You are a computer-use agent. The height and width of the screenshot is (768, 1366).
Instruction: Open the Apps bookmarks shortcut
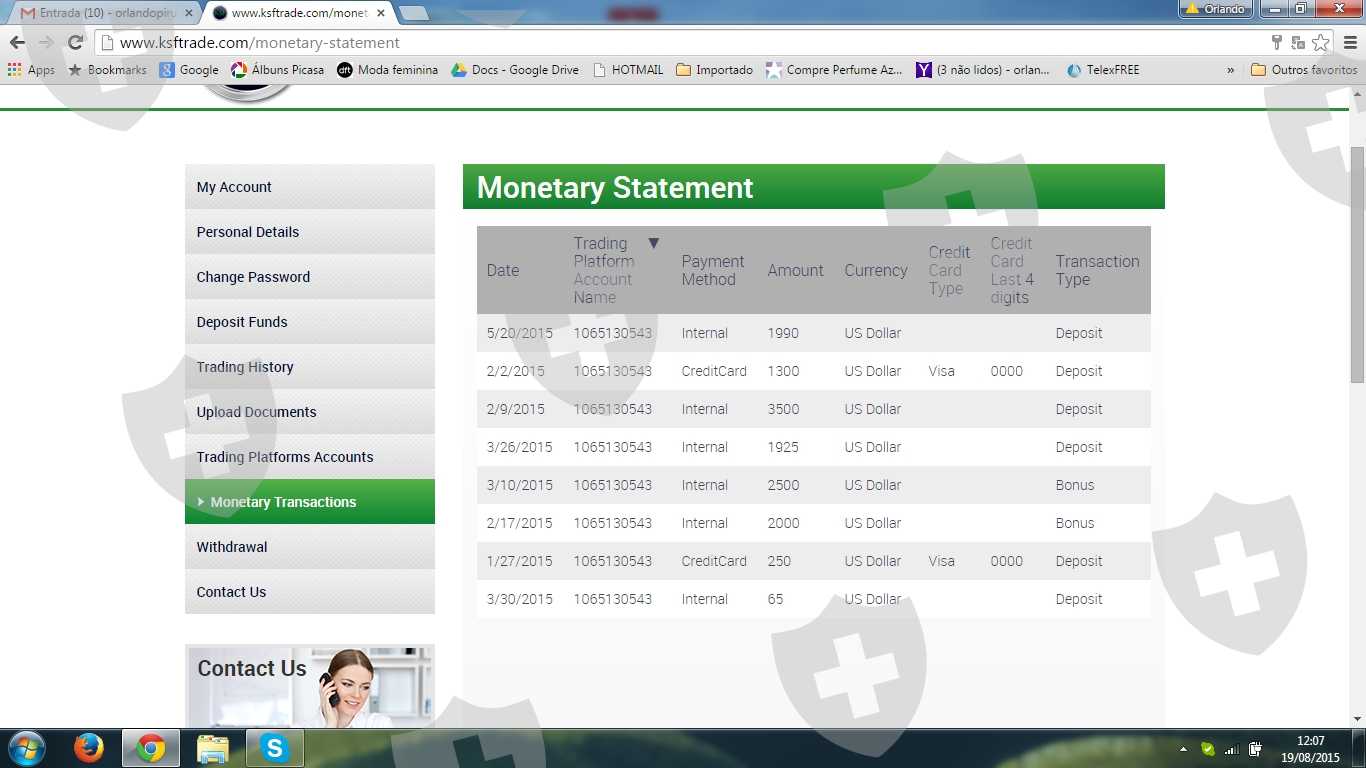31,70
